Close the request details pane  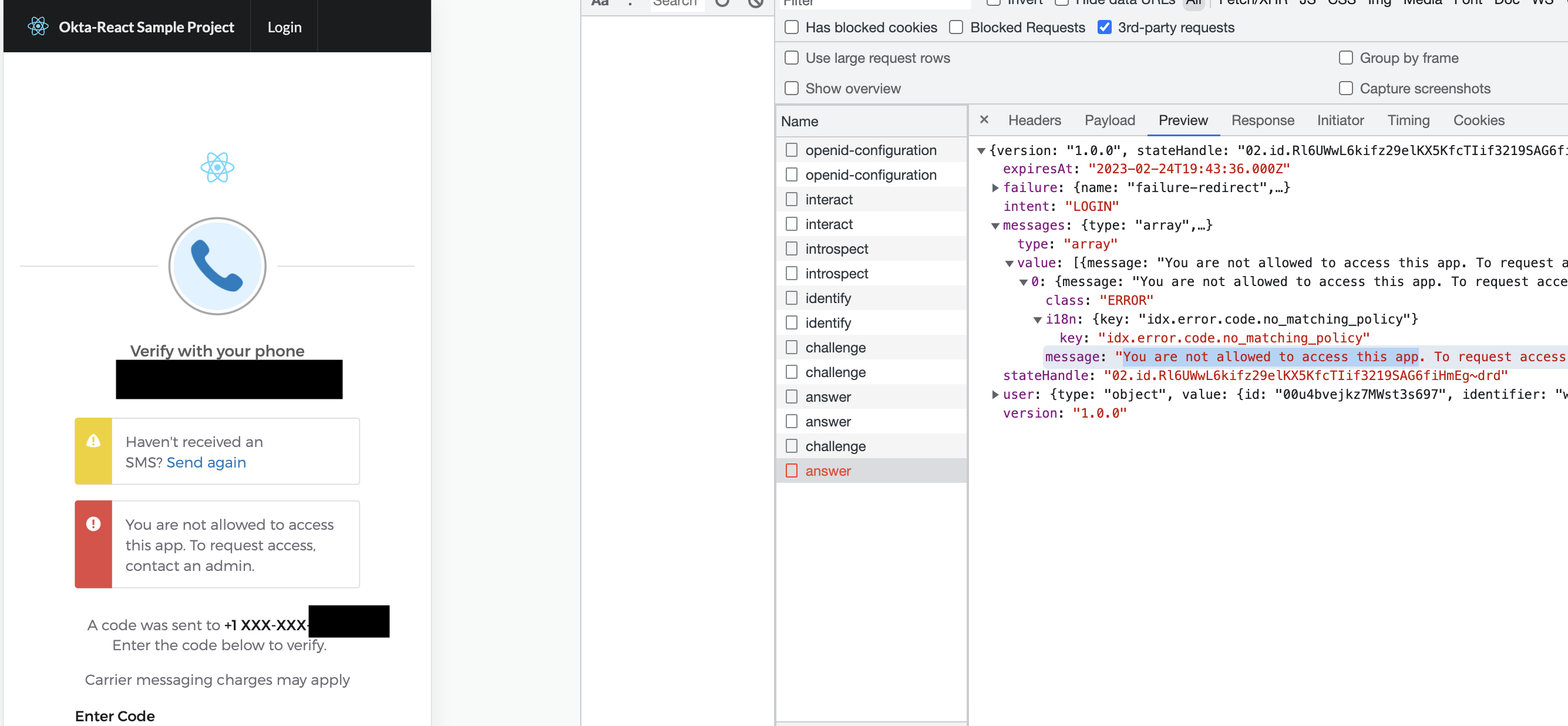pyautogui.click(x=984, y=120)
